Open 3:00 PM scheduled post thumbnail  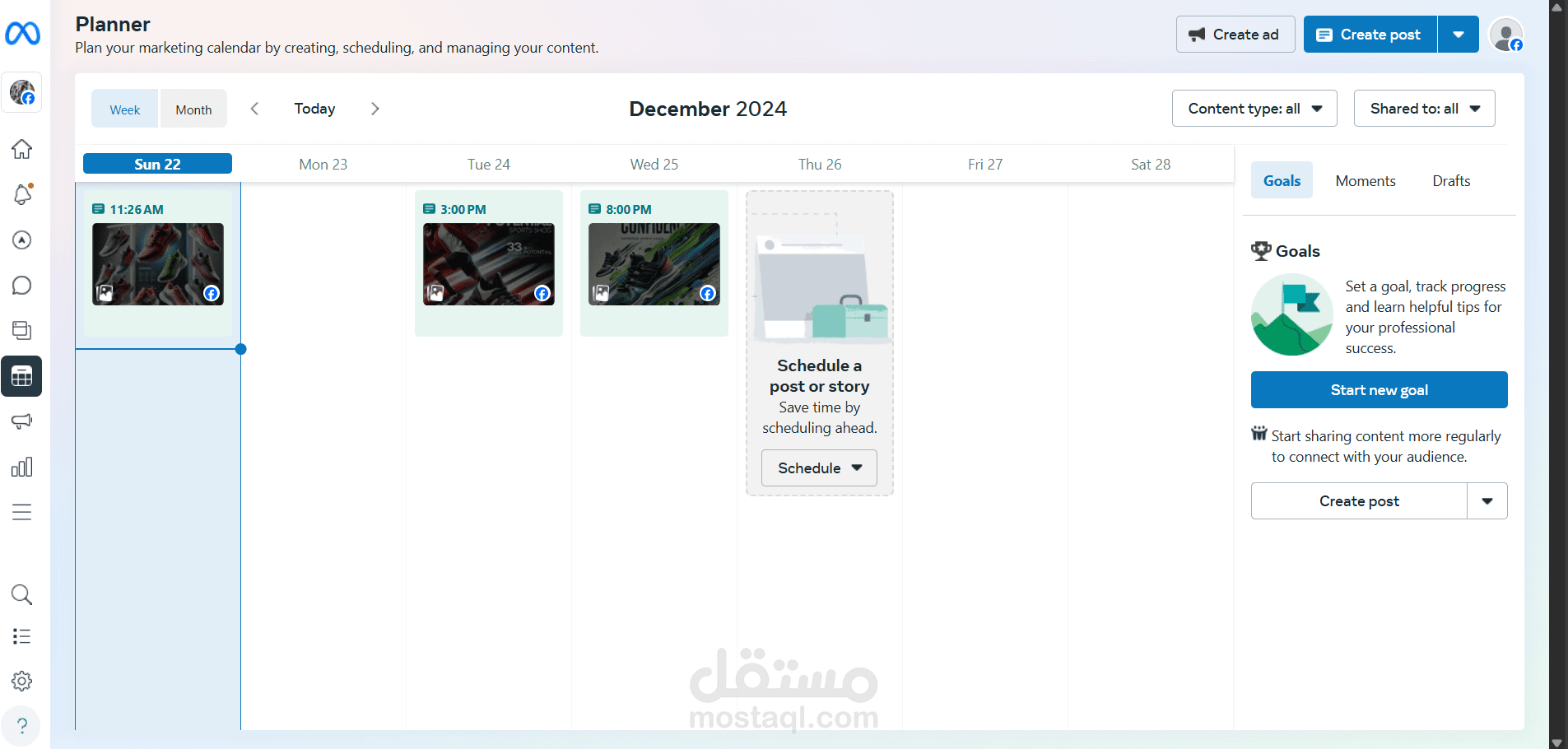(x=489, y=264)
